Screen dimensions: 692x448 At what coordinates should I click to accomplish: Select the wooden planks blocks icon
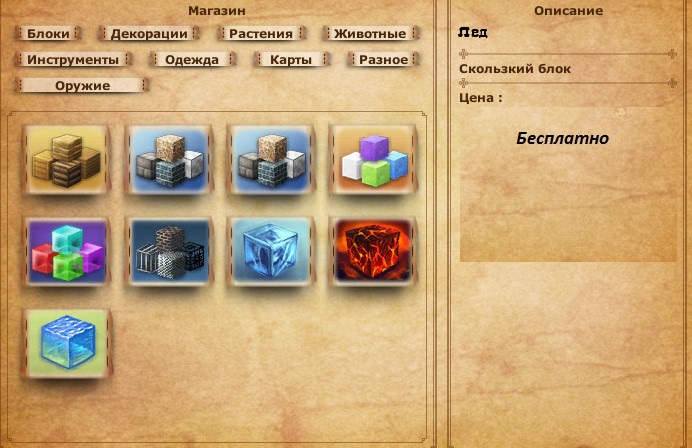coord(67,159)
